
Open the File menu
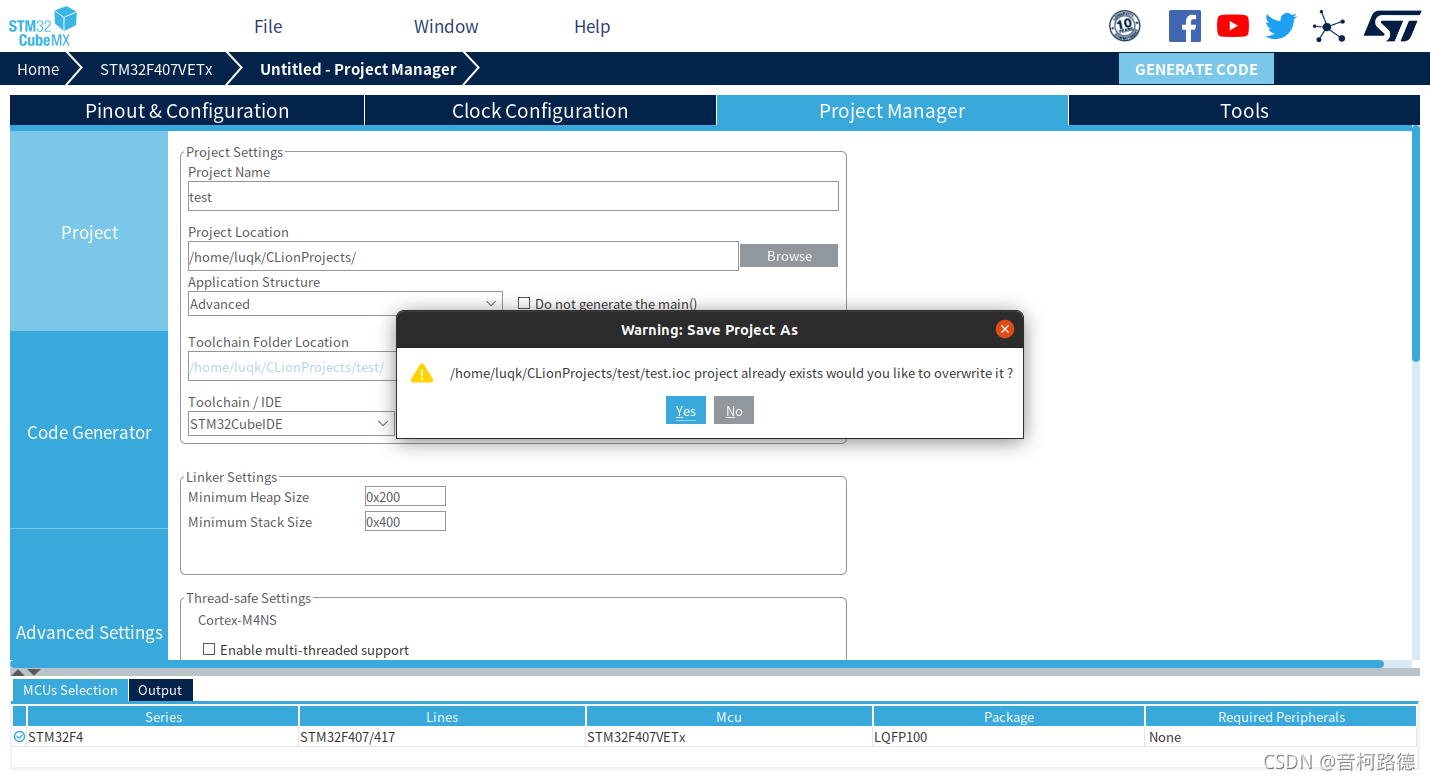point(268,27)
